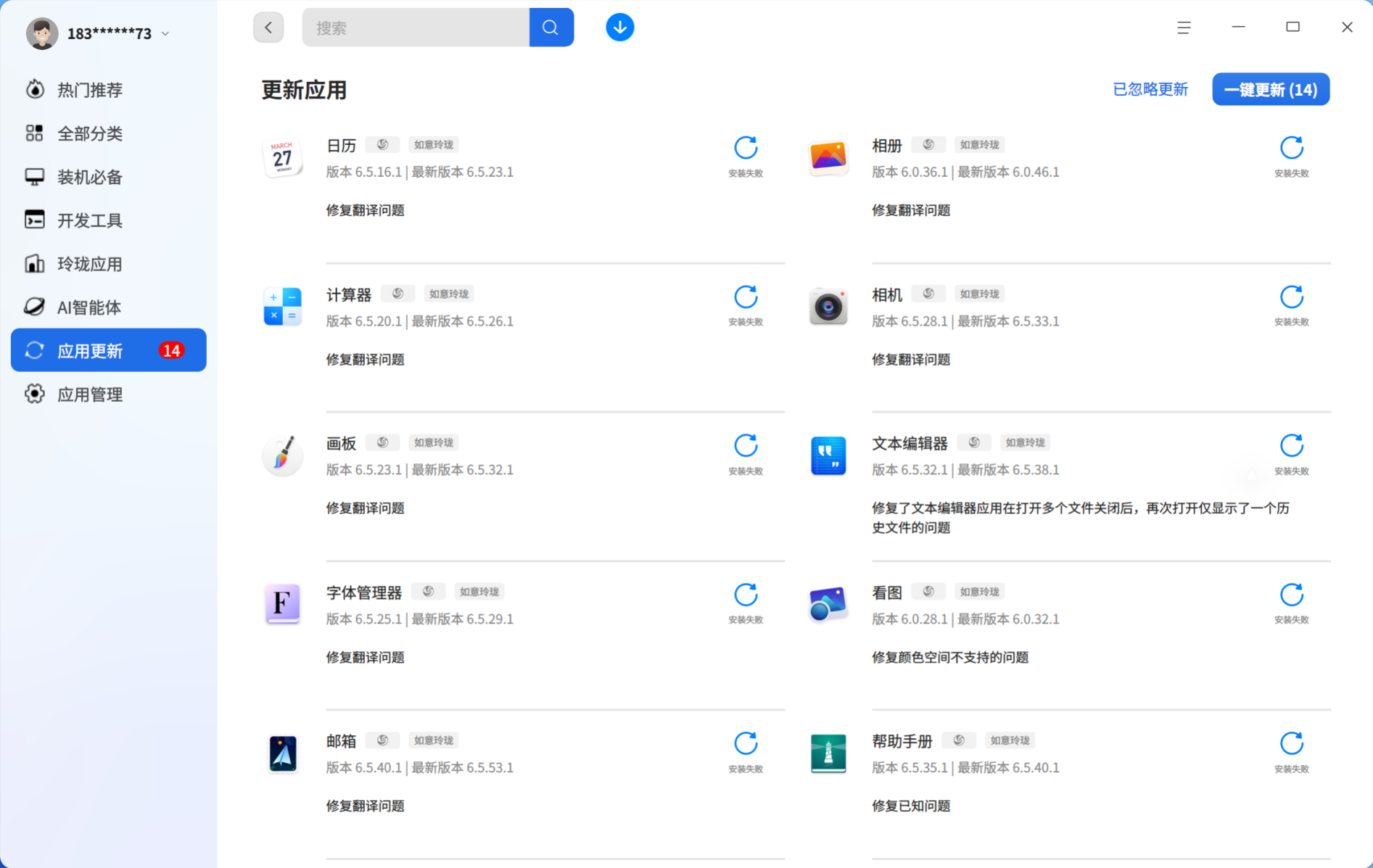
Task: Open the downloads manager arrow icon
Action: click(x=619, y=28)
